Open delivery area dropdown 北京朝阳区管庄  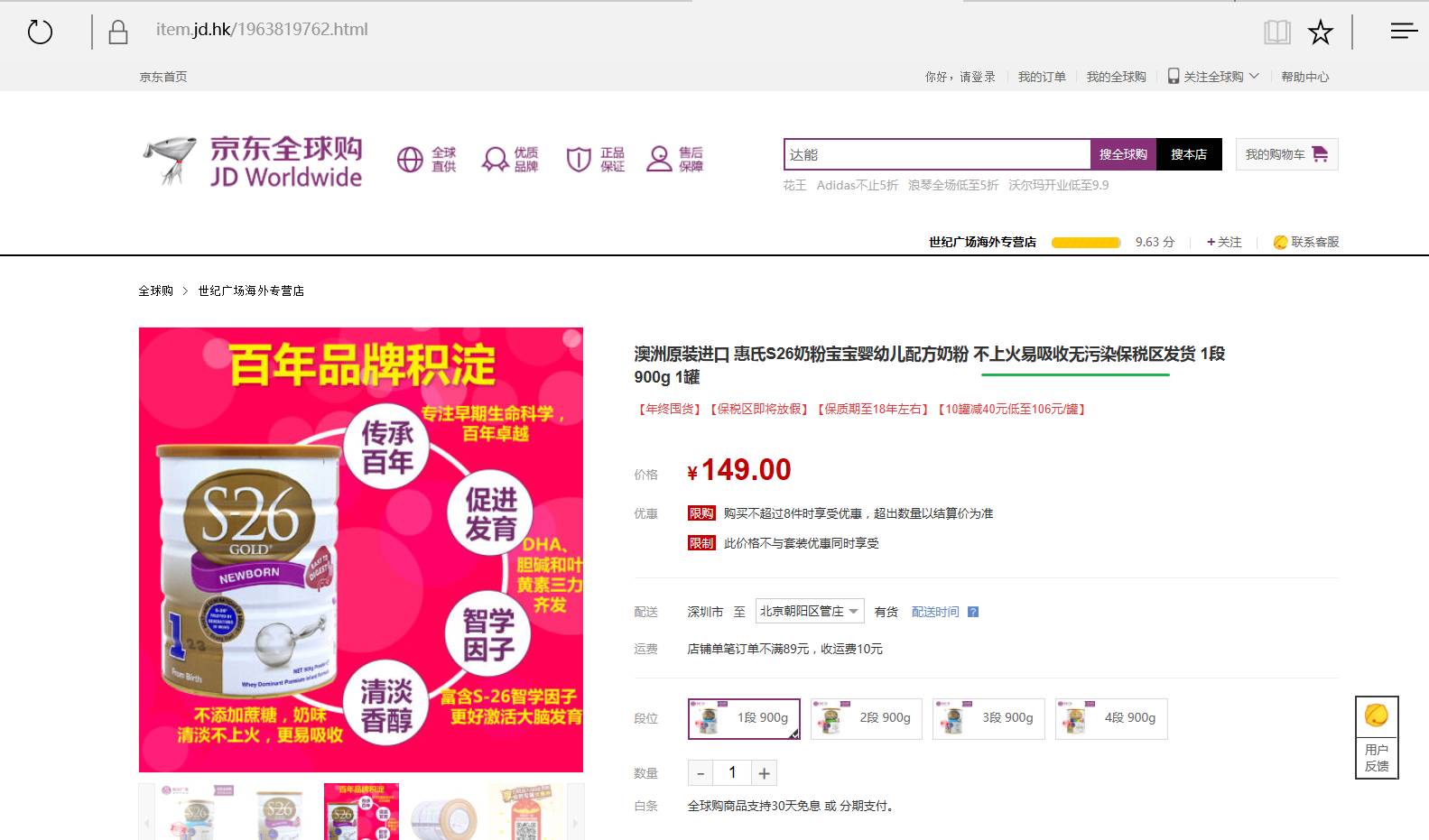(x=810, y=611)
